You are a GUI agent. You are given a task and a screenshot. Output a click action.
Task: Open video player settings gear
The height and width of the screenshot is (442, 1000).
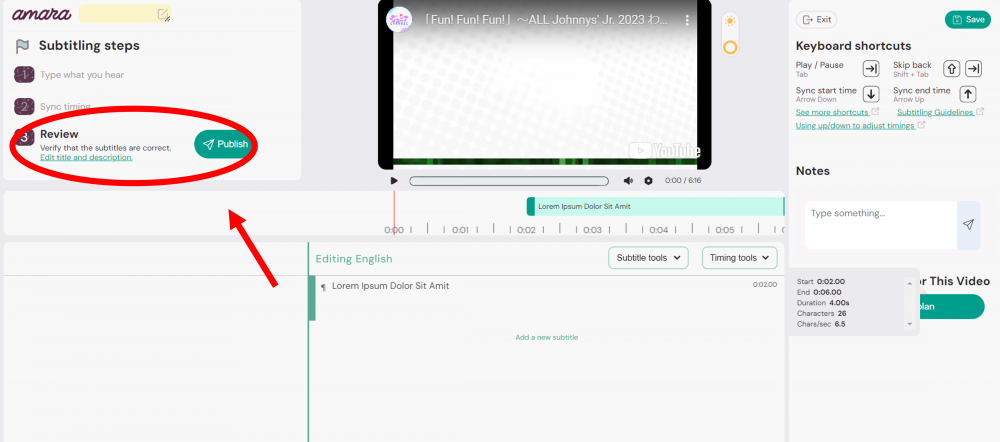pyautogui.click(x=648, y=181)
